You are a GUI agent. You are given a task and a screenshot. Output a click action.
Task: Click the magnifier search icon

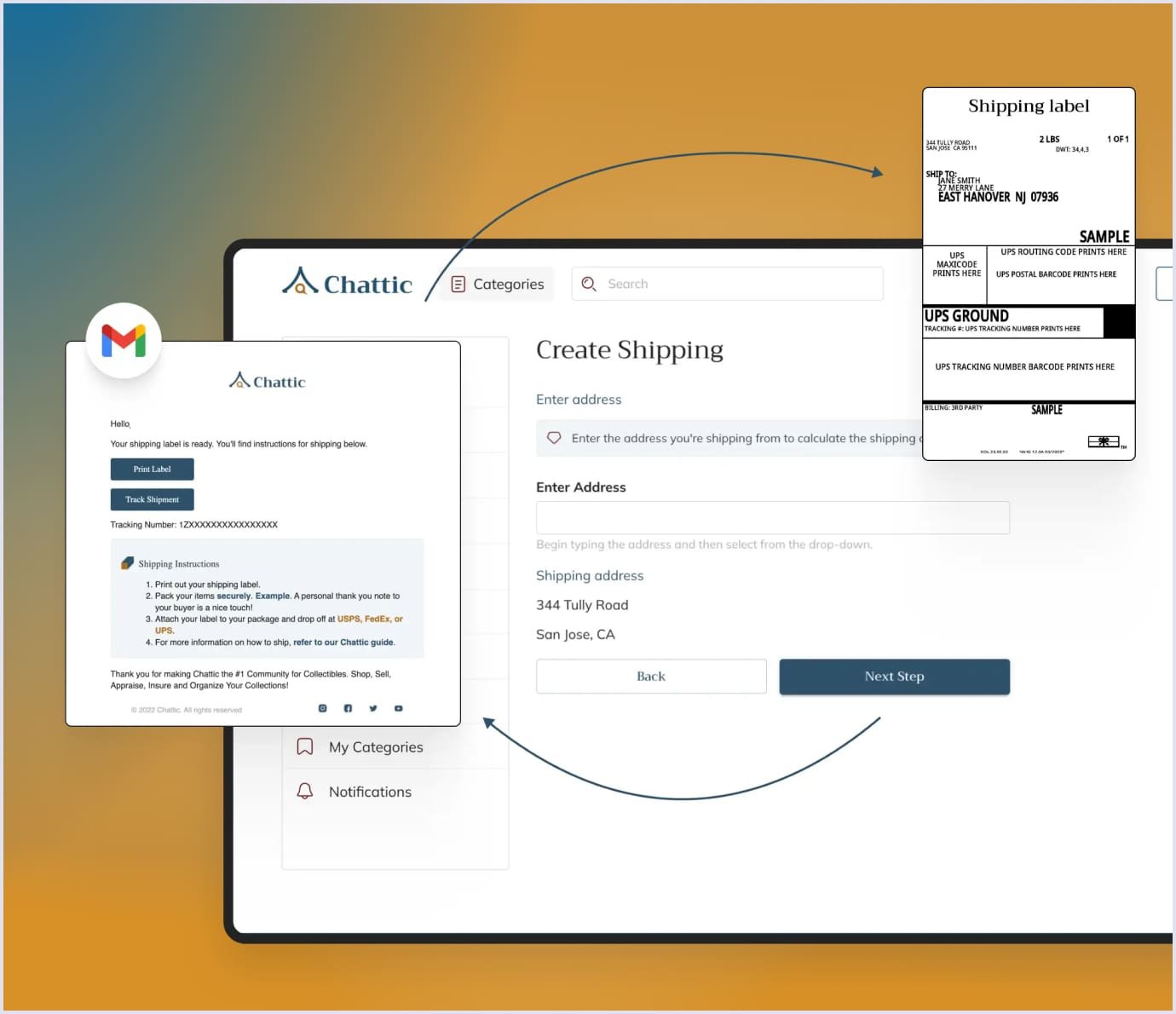pyautogui.click(x=589, y=284)
